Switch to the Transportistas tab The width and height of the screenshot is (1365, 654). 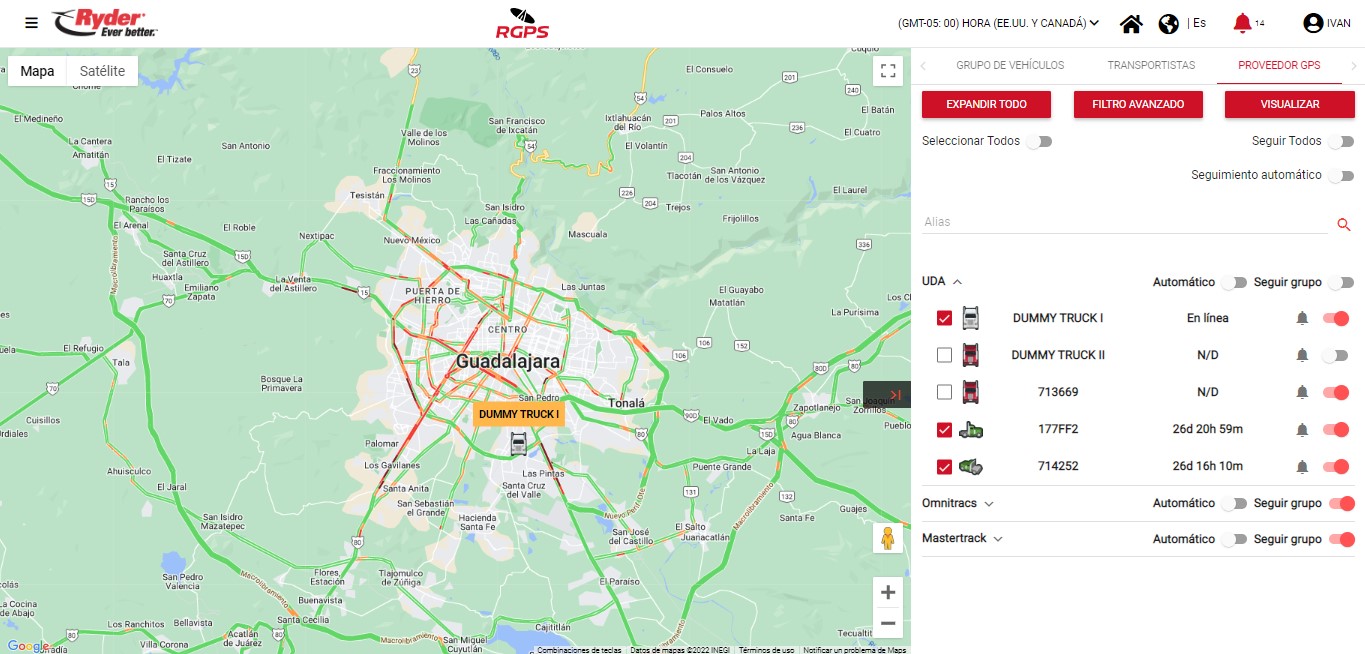click(x=1151, y=65)
